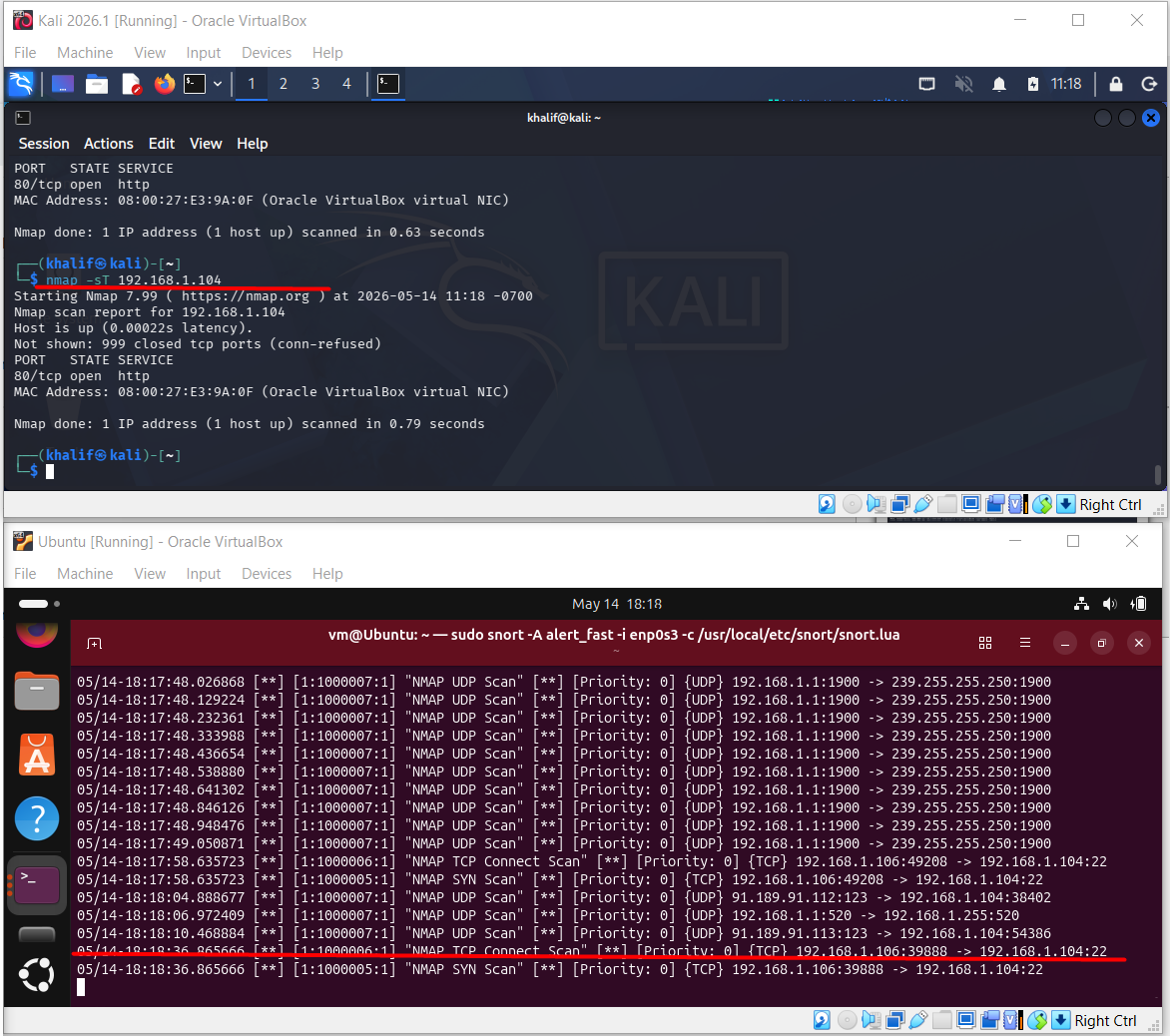This screenshot has width=1170, height=1036.
Task: Switch to Kali workspace 2
Action: point(284,84)
